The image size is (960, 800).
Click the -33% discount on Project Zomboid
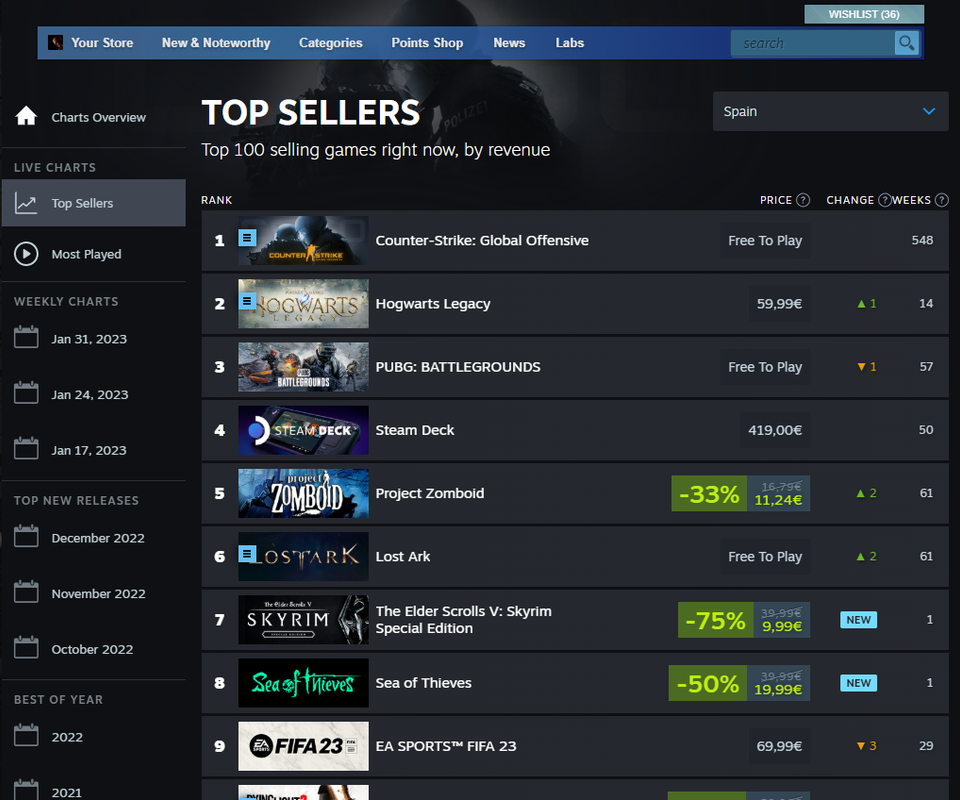[709, 493]
